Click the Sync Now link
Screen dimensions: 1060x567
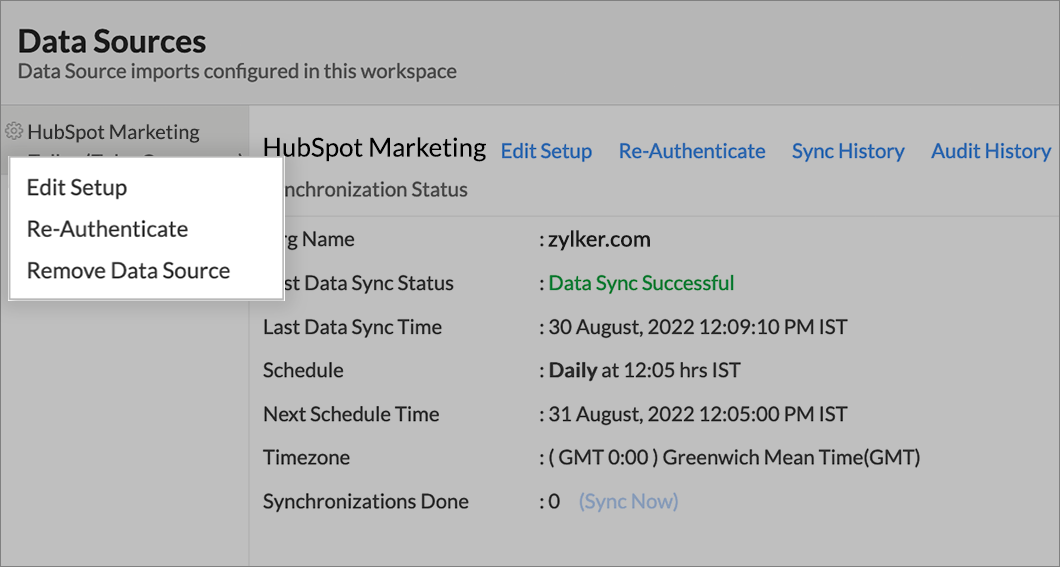pyautogui.click(x=629, y=501)
